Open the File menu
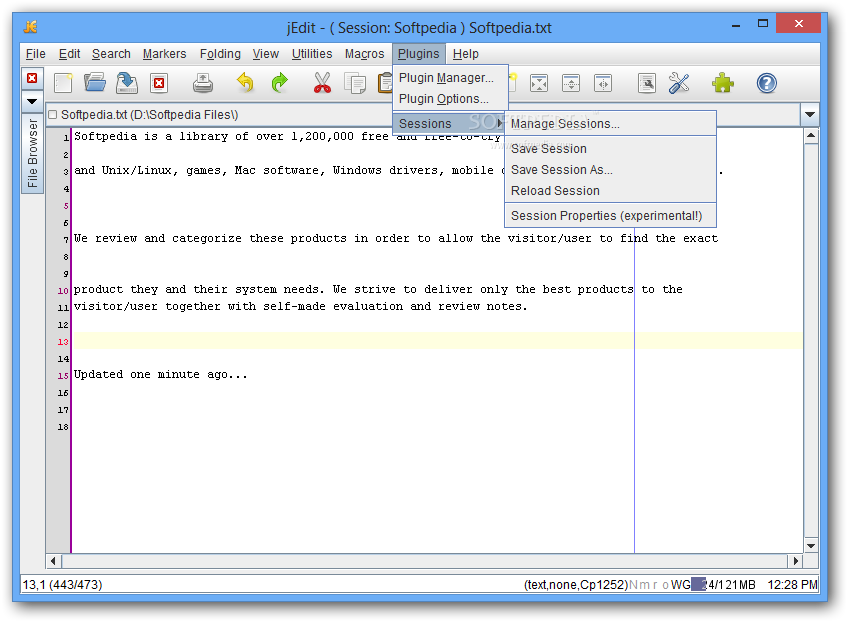Screen dimensions: 848x622 [x=36, y=54]
